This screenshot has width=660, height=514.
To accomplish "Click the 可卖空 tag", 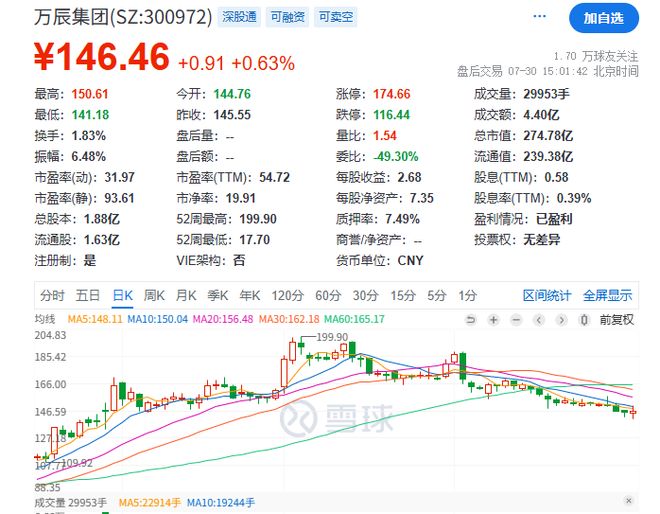I will (x=335, y=17).
